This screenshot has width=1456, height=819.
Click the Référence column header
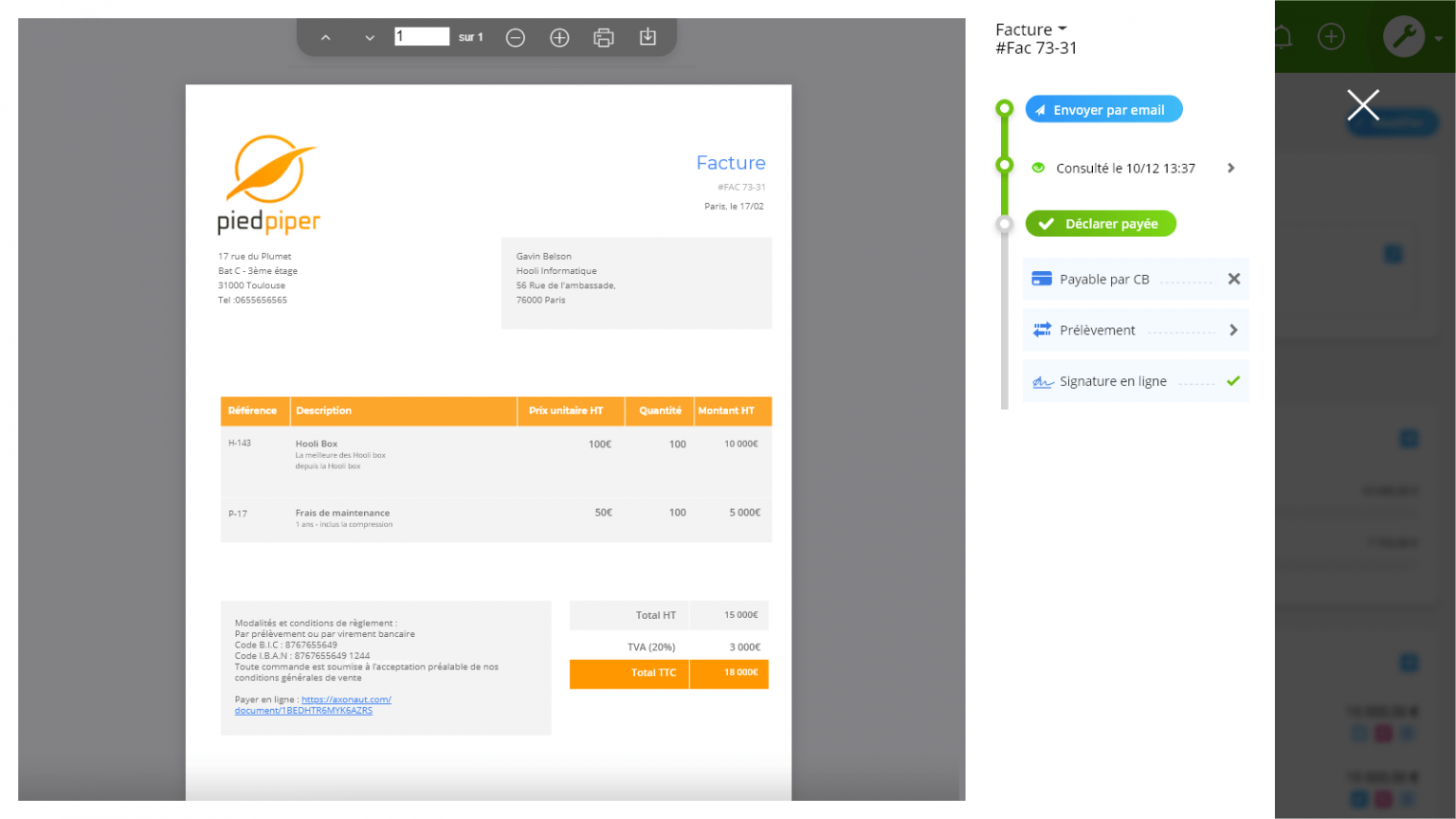253,410
